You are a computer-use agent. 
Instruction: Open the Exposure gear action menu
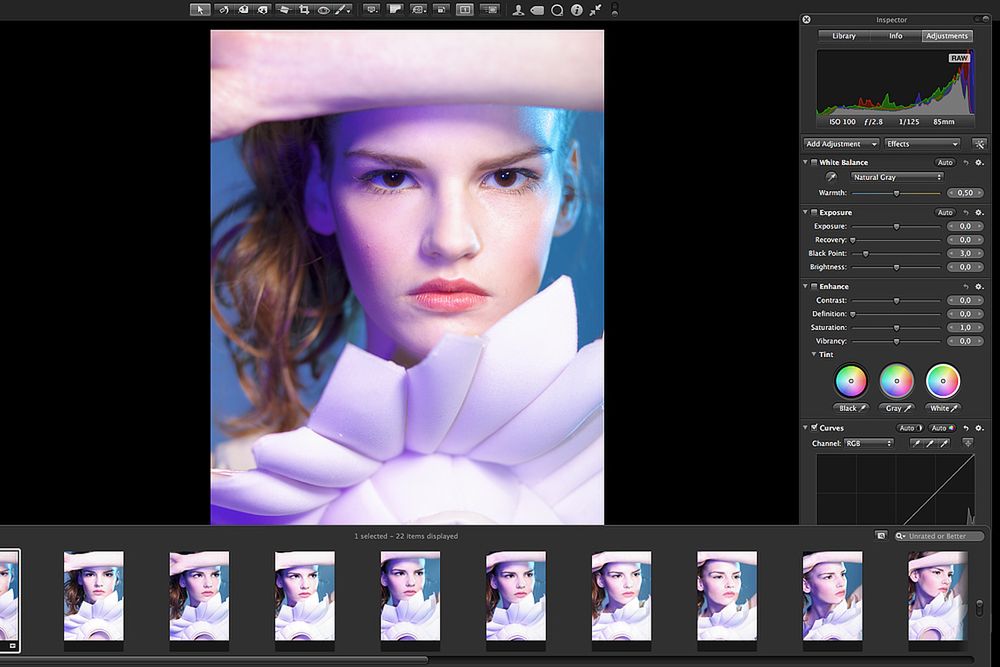click(980, 212)
